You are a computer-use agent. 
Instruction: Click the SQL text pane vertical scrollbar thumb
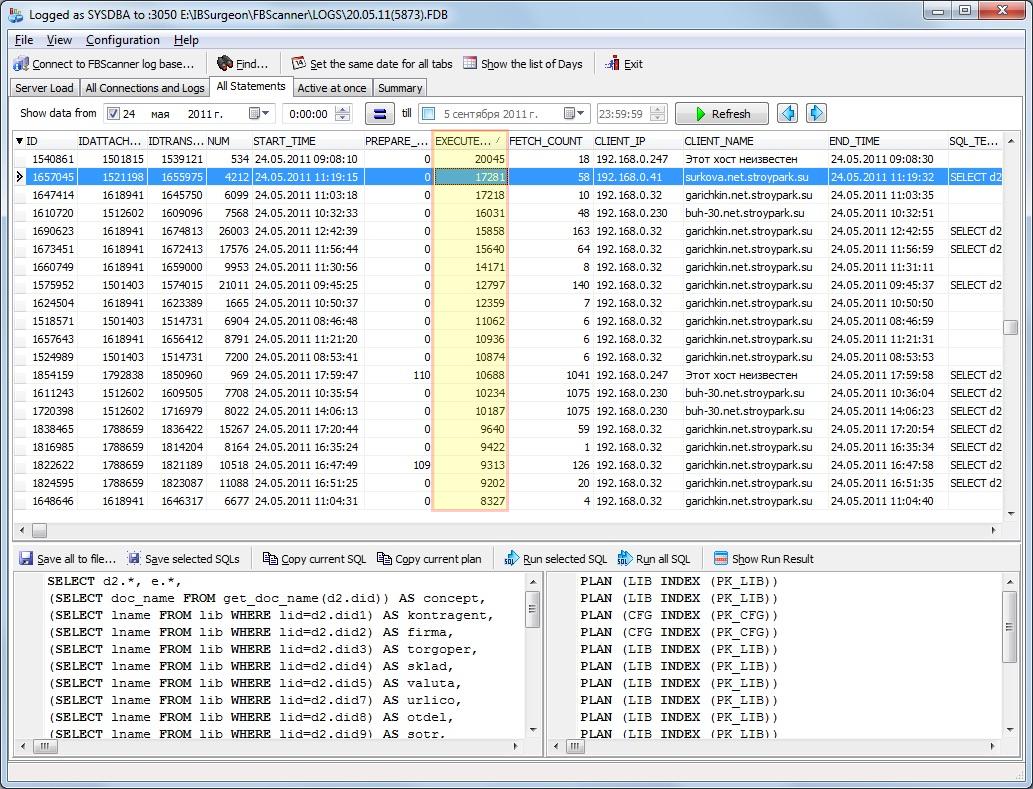pos(532,610)
